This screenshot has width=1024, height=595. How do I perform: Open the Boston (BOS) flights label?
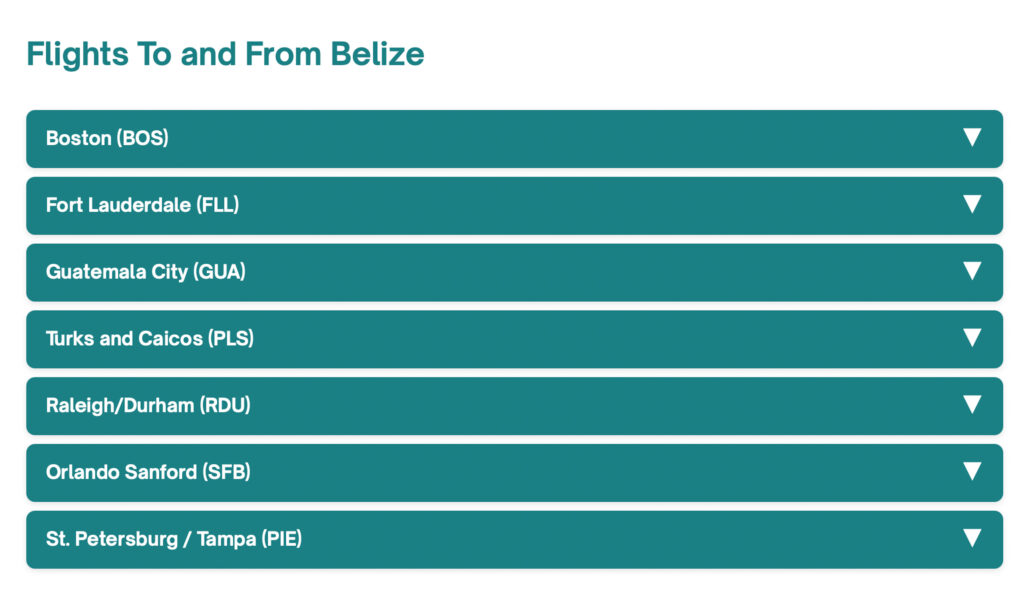coord(107,138)
